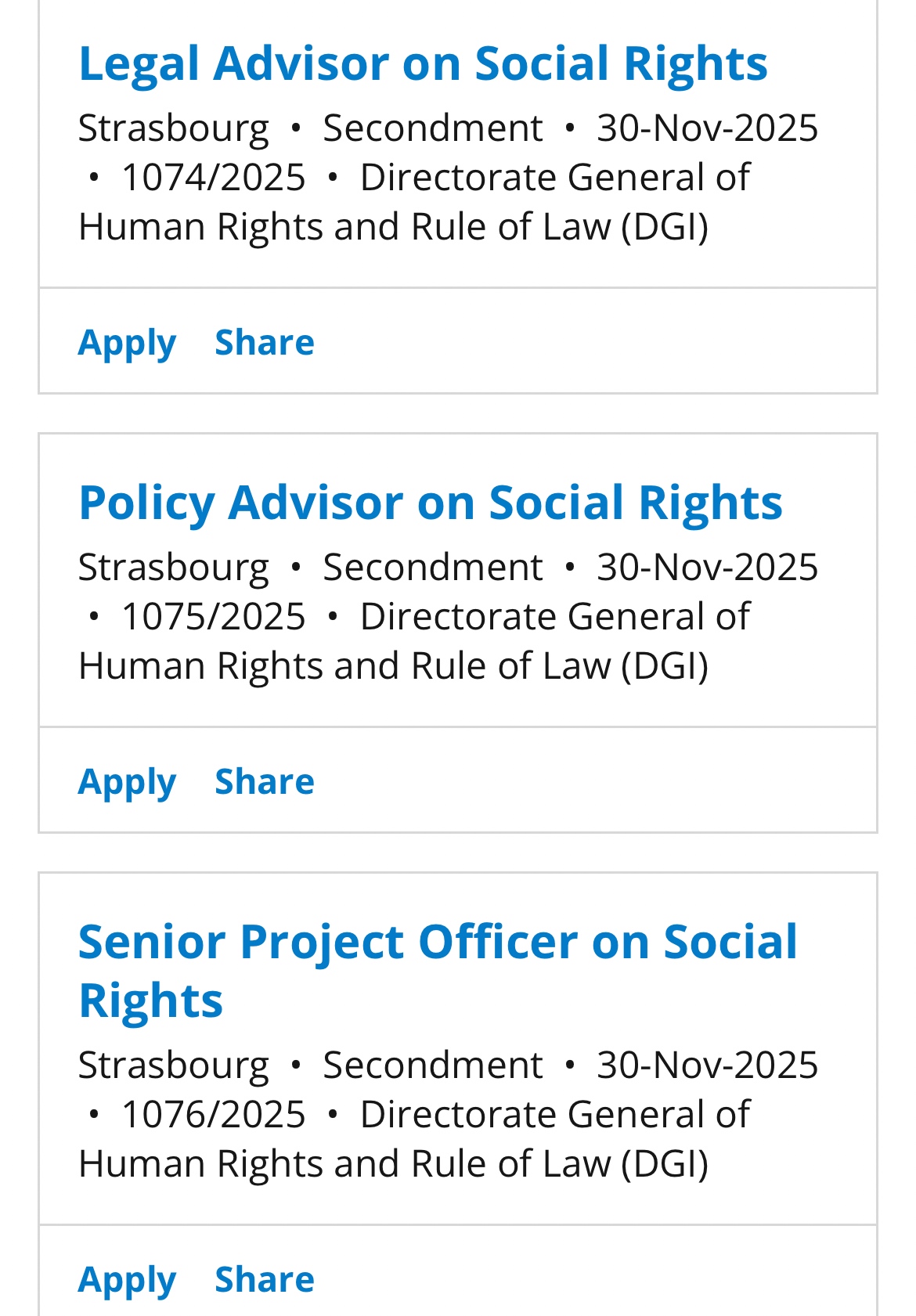Click Strasbourg in the Legal Advisor card
The image size is (916, 1316).
[x=173, y=128]
